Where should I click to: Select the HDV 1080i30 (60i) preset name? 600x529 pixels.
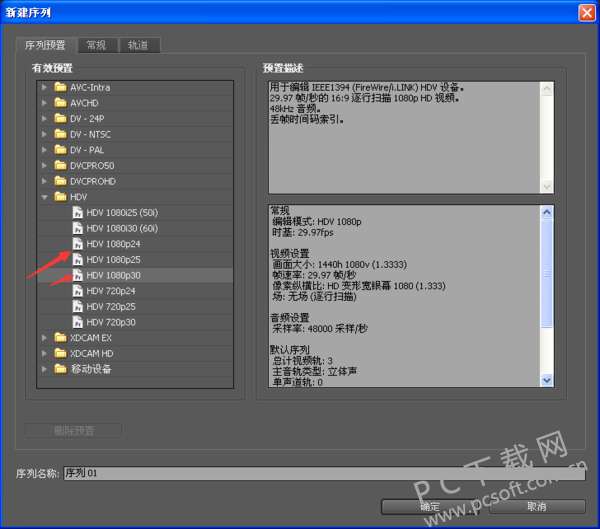(122, 228)
